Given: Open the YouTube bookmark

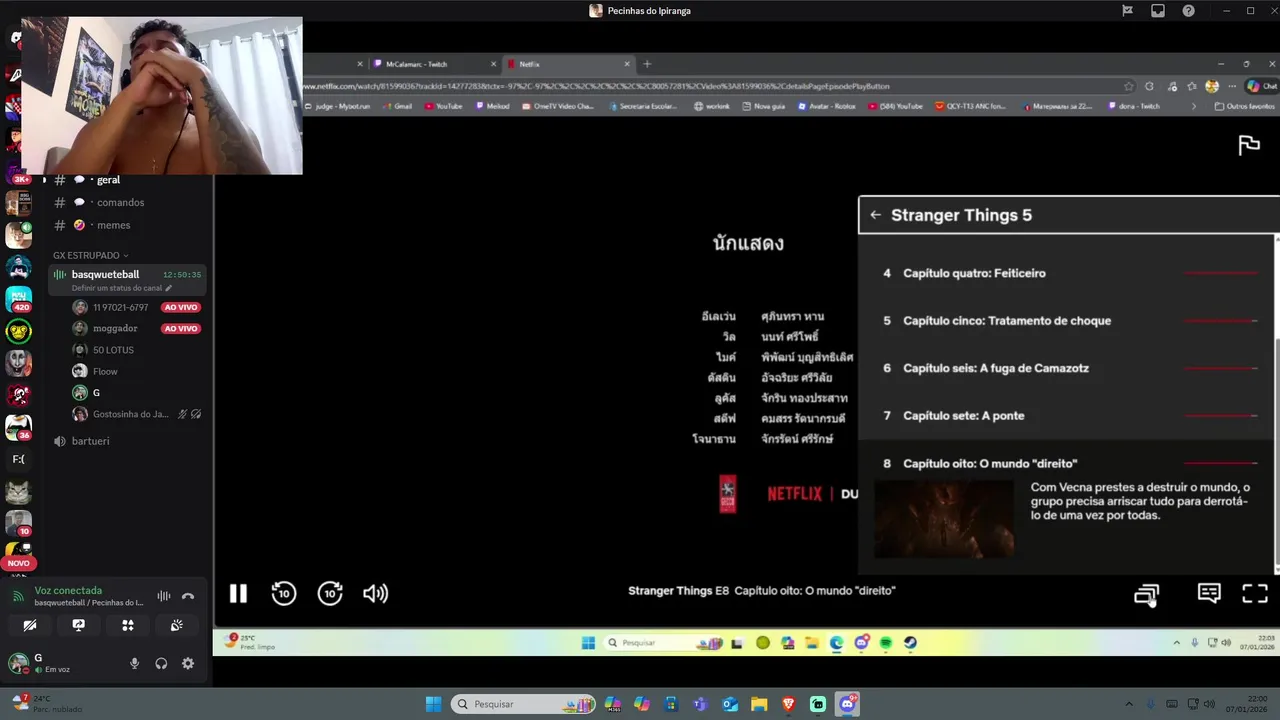Looking at the screenshot, I should (444, 106).
